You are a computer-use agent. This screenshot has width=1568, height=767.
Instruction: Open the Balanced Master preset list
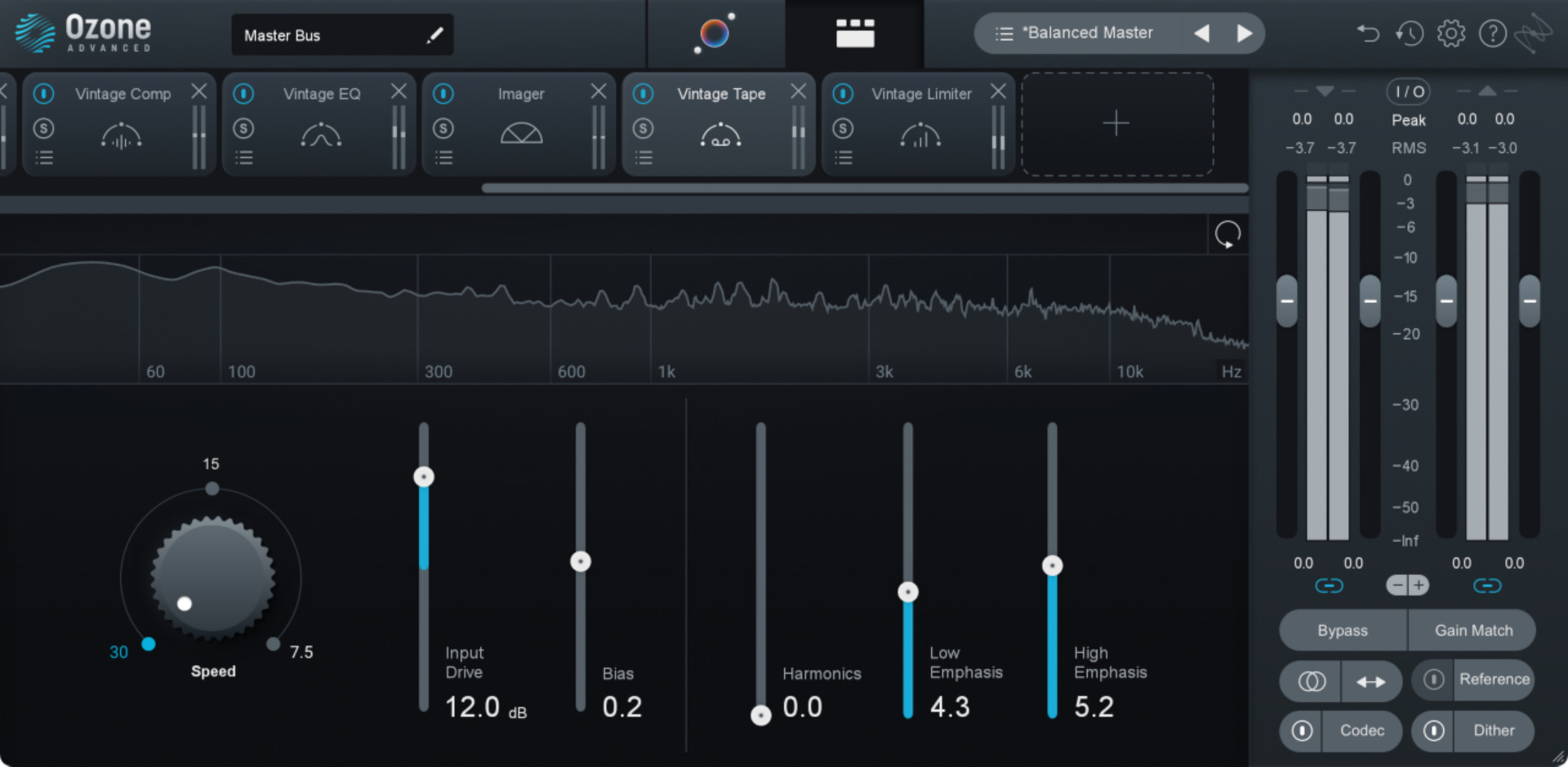coord(1003,33)
